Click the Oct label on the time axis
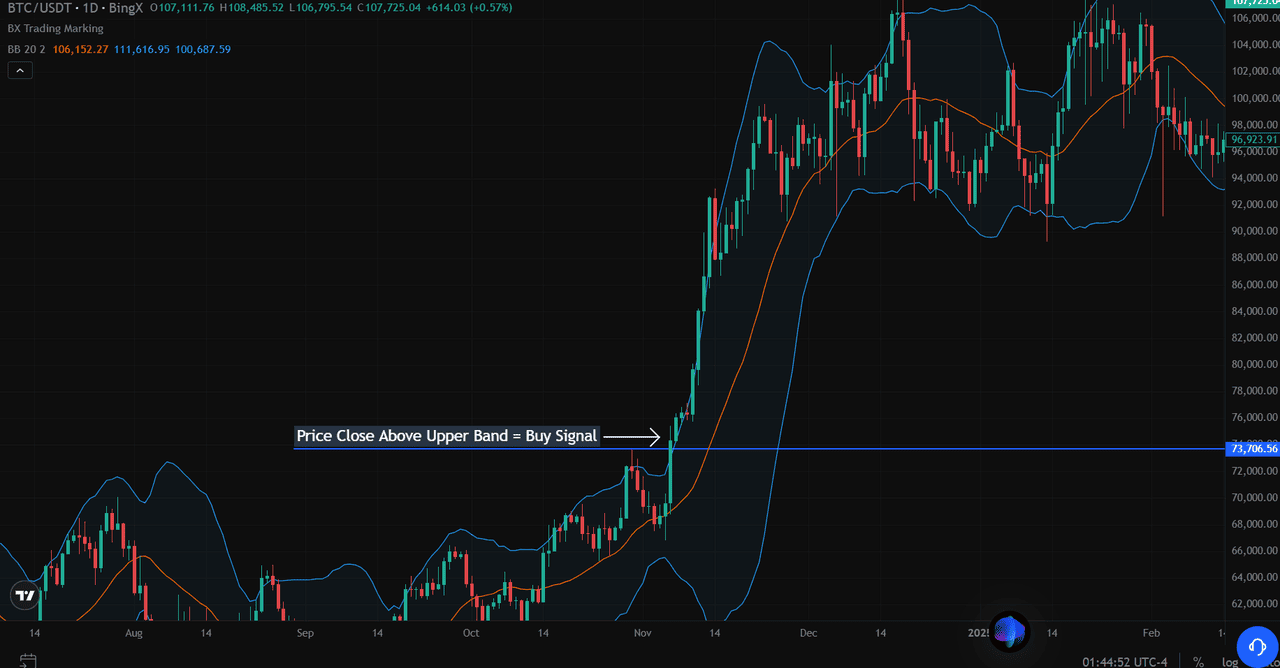Viewport: 1280px width, 668px height. [x=471, y=633]
